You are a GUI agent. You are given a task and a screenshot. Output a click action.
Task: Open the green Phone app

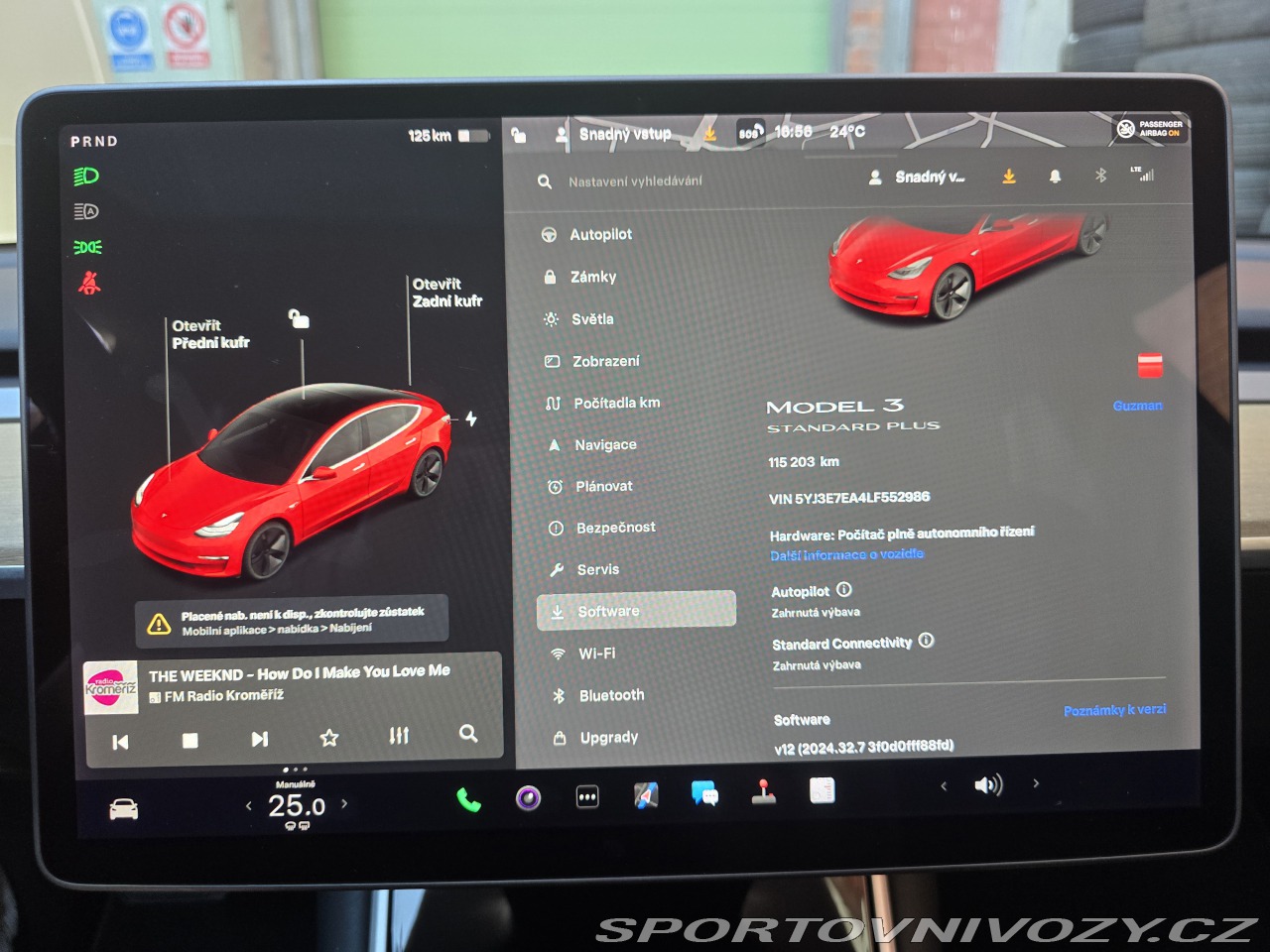click(468, 799)
